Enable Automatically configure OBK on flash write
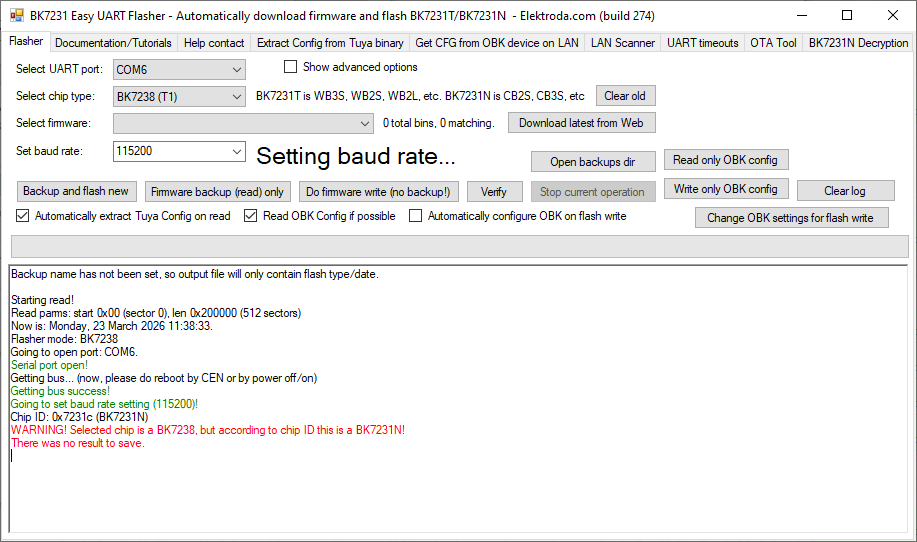 415,216
